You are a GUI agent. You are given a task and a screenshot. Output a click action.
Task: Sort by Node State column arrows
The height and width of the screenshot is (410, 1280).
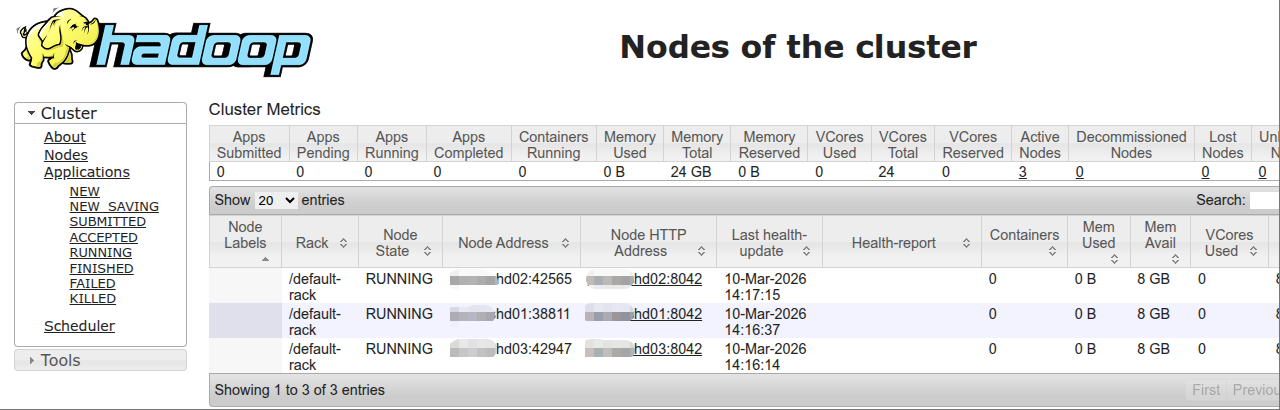(428, 251)
